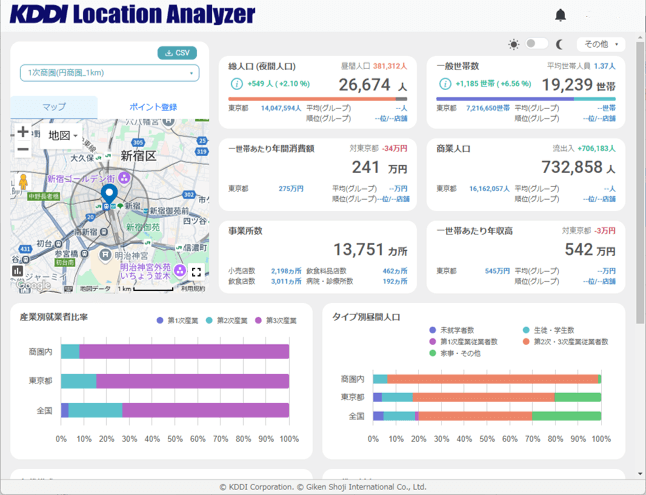Click the moon dark-mode icon
The width and height of the screenshot is (646, 495).
pyautogui.click(x=559, y=44)
